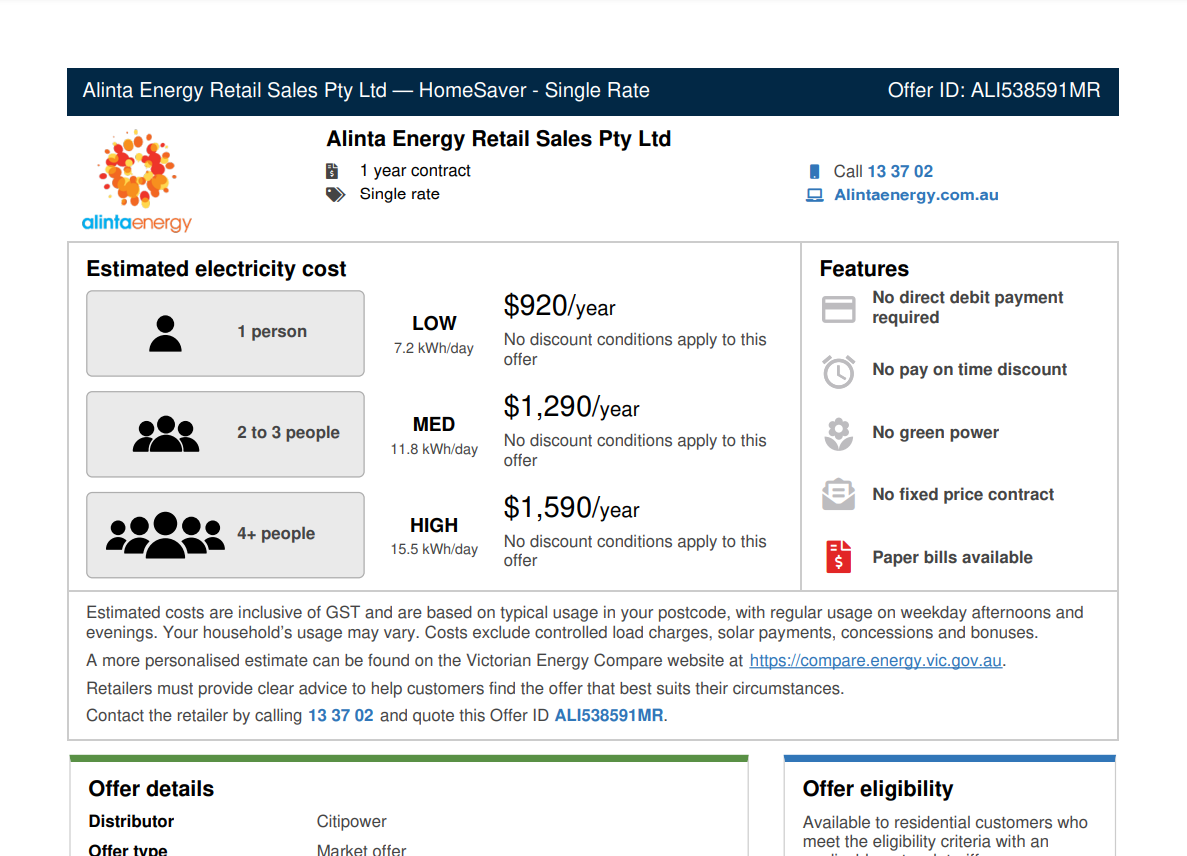Screen dimensions: 1187x856
Task: Click the three-people group icon
Action: [166, 434]
